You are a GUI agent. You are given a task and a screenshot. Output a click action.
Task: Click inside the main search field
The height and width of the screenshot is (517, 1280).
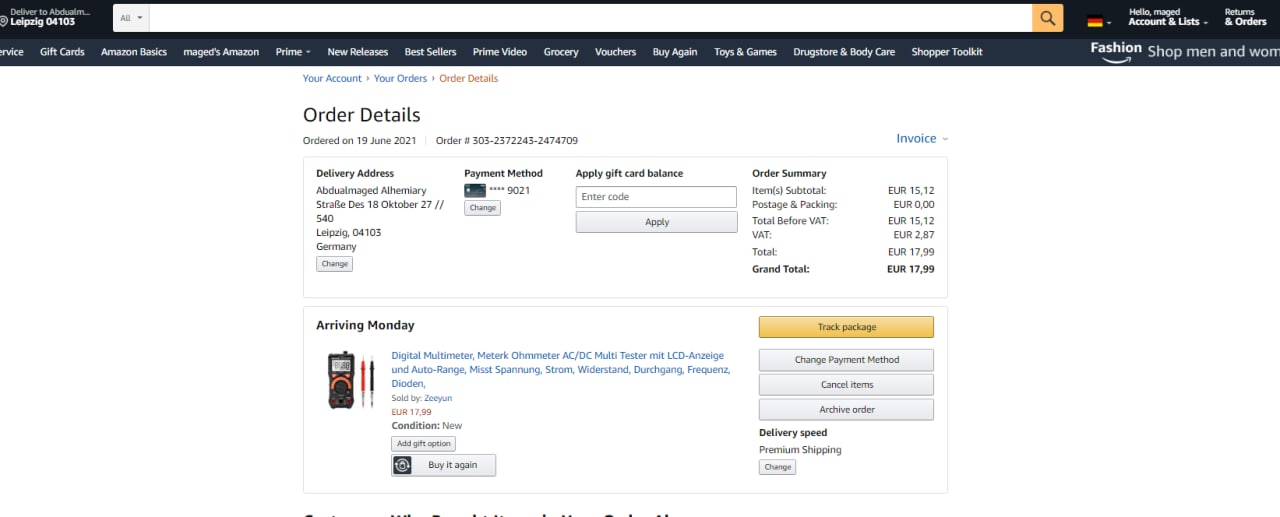(x=591, y=18)
